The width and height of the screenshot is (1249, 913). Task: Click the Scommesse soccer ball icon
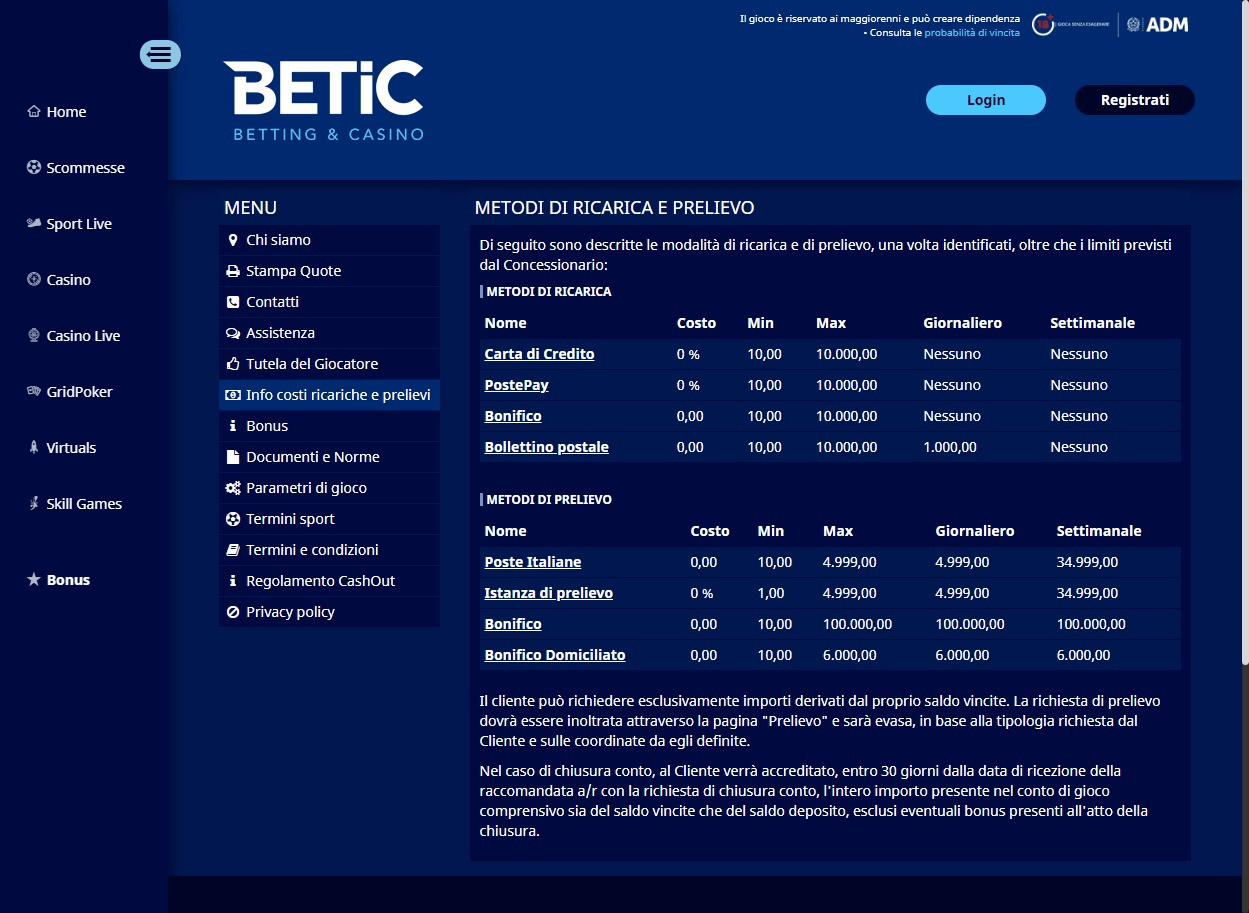click(34, 168)
